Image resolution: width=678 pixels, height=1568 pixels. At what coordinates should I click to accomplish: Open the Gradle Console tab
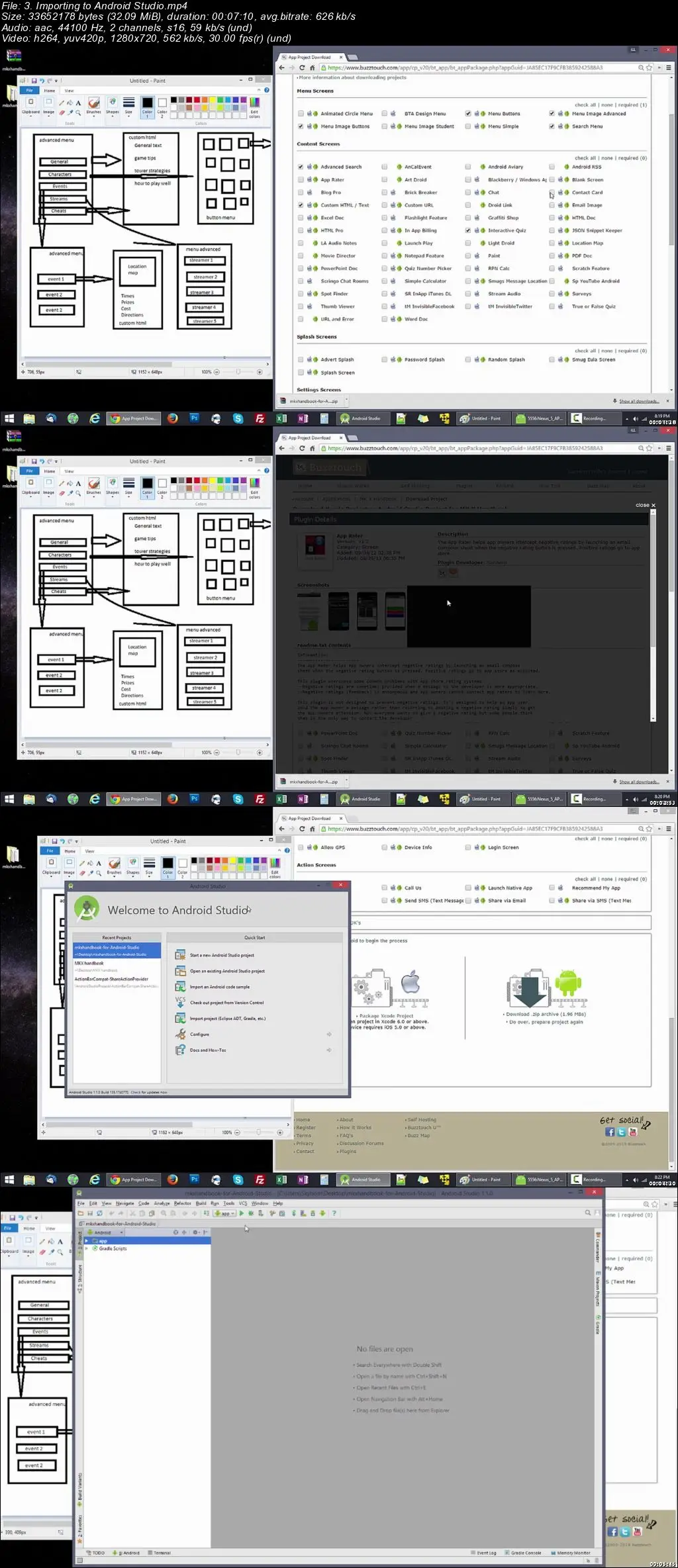[x=523, y=1553]
